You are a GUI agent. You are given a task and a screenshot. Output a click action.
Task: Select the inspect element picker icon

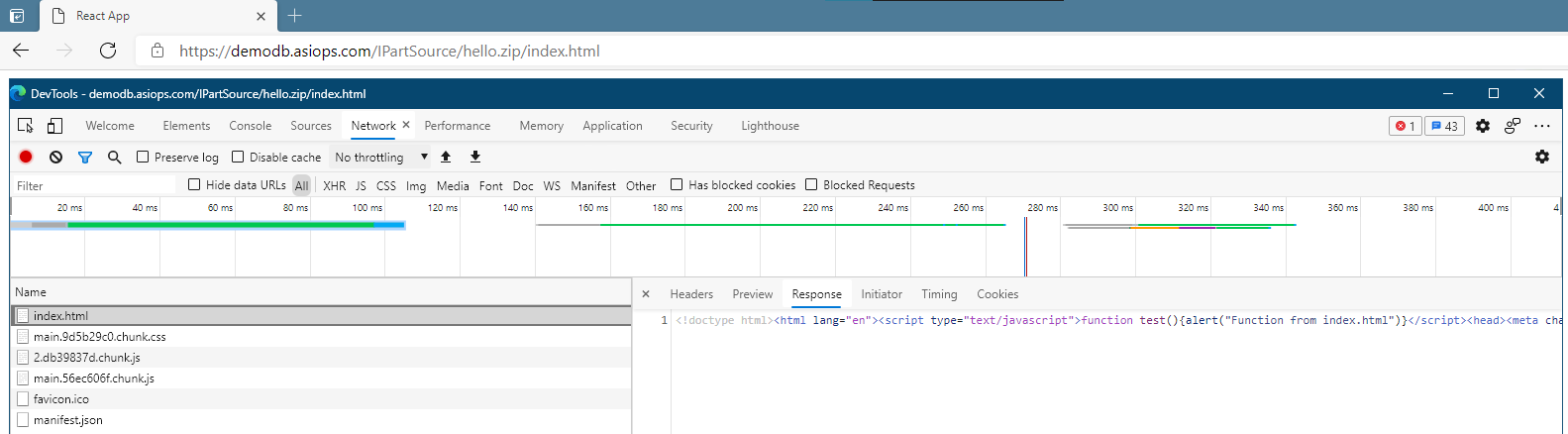click(x=26, y=126)
